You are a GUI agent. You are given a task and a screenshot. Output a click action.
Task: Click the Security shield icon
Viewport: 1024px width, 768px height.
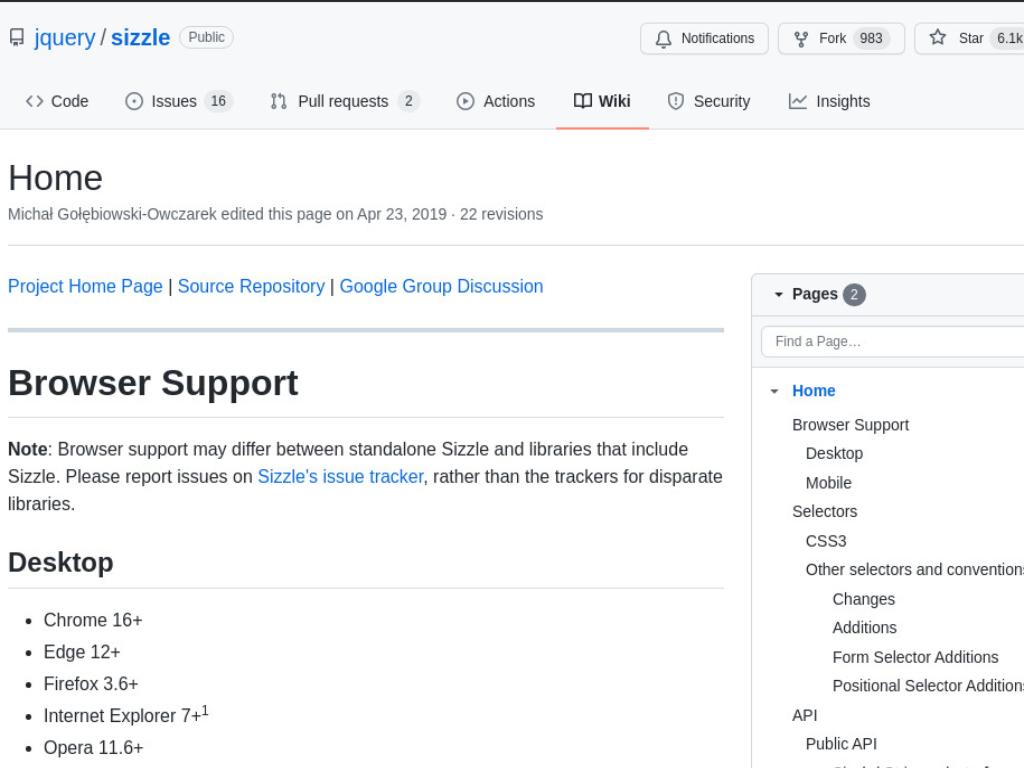[x=675, y=101]
